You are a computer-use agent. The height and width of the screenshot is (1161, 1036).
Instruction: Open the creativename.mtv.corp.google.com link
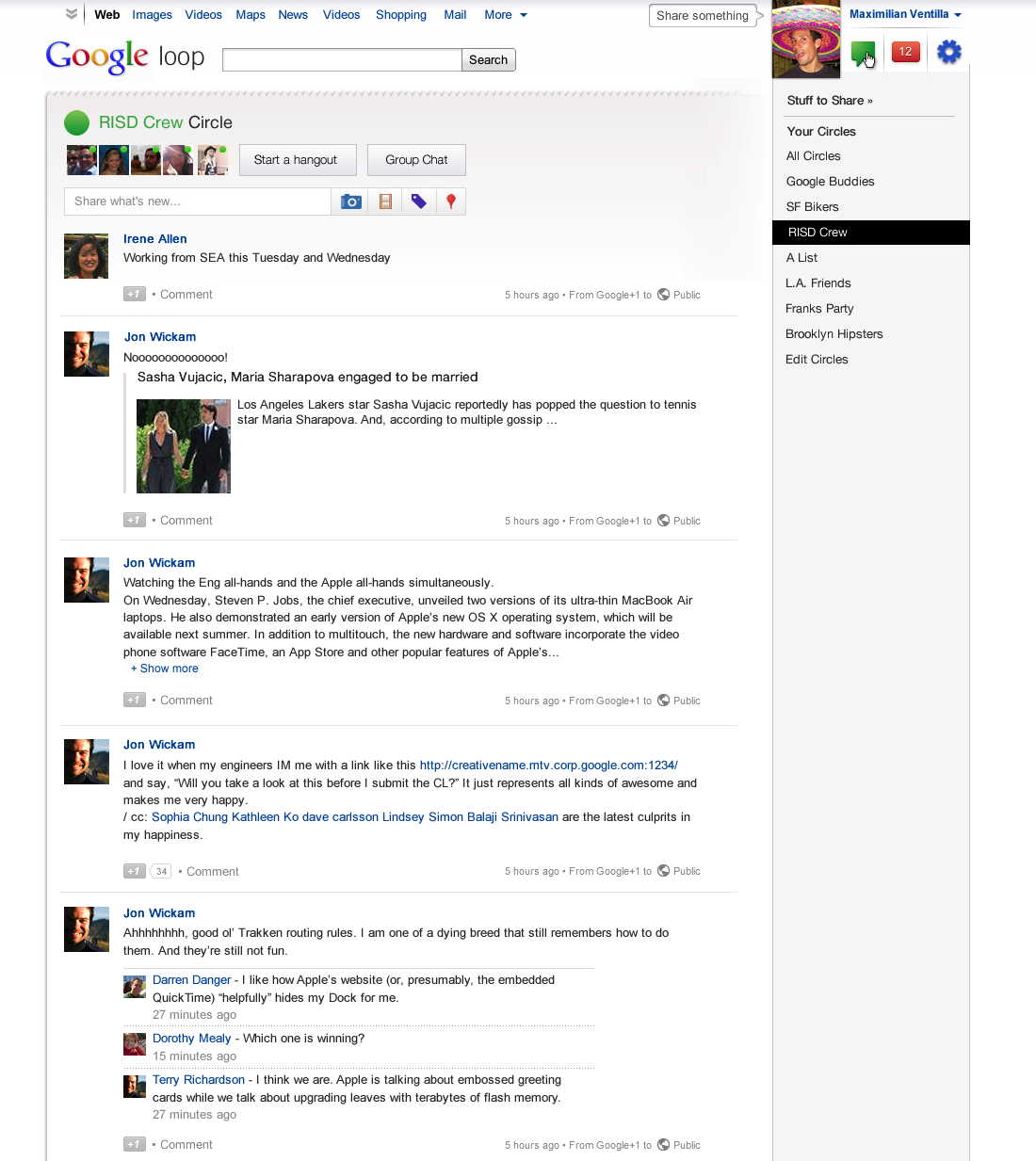tap(549, 766)
